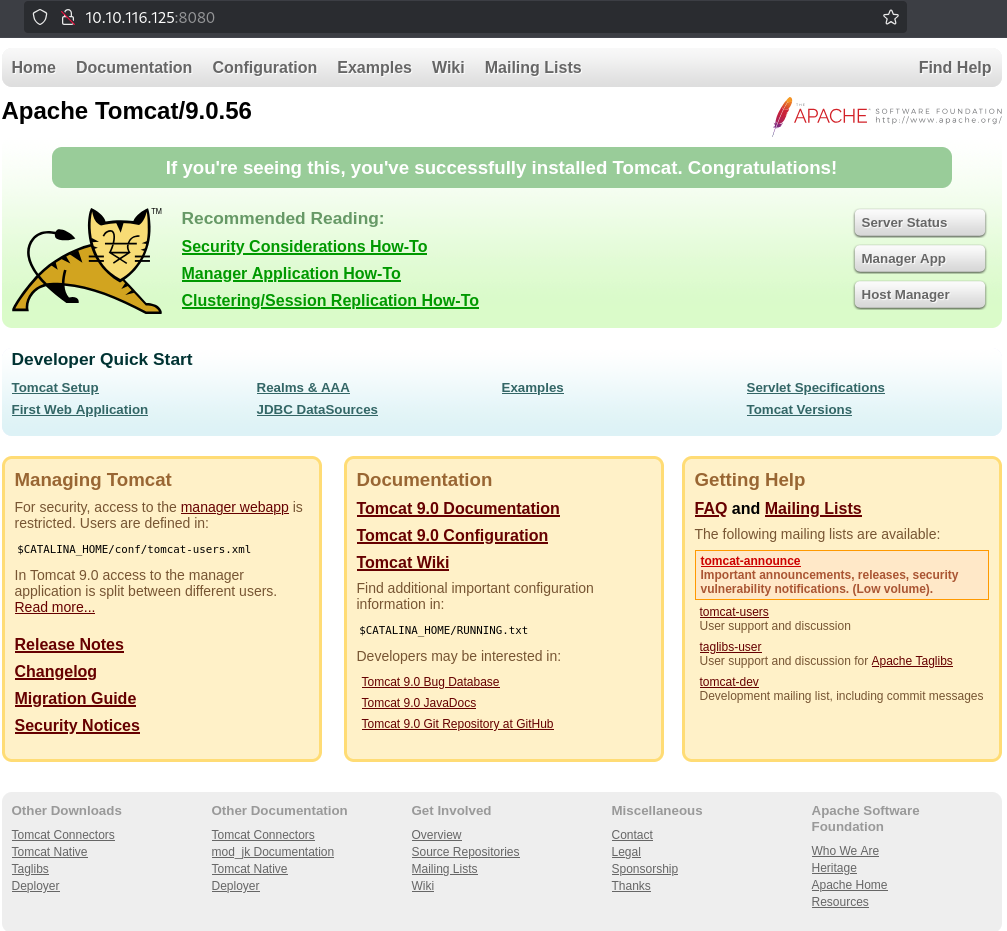Open Tomcat 9.0 Git Repository at GitHub
Screen dimensions: 1007x931
pyautogui.click(x=457, y=724)
